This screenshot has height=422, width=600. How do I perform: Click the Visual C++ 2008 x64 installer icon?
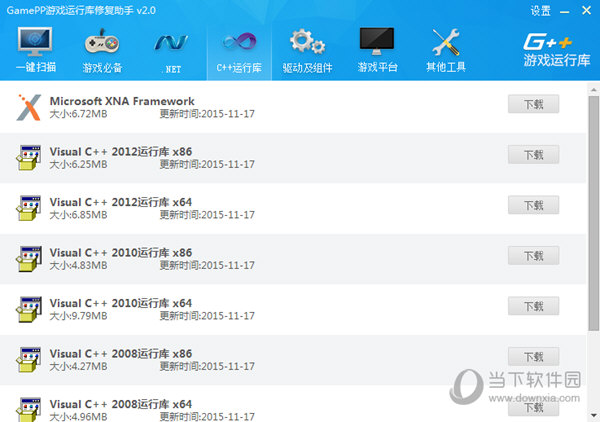[x=29, y=409]
